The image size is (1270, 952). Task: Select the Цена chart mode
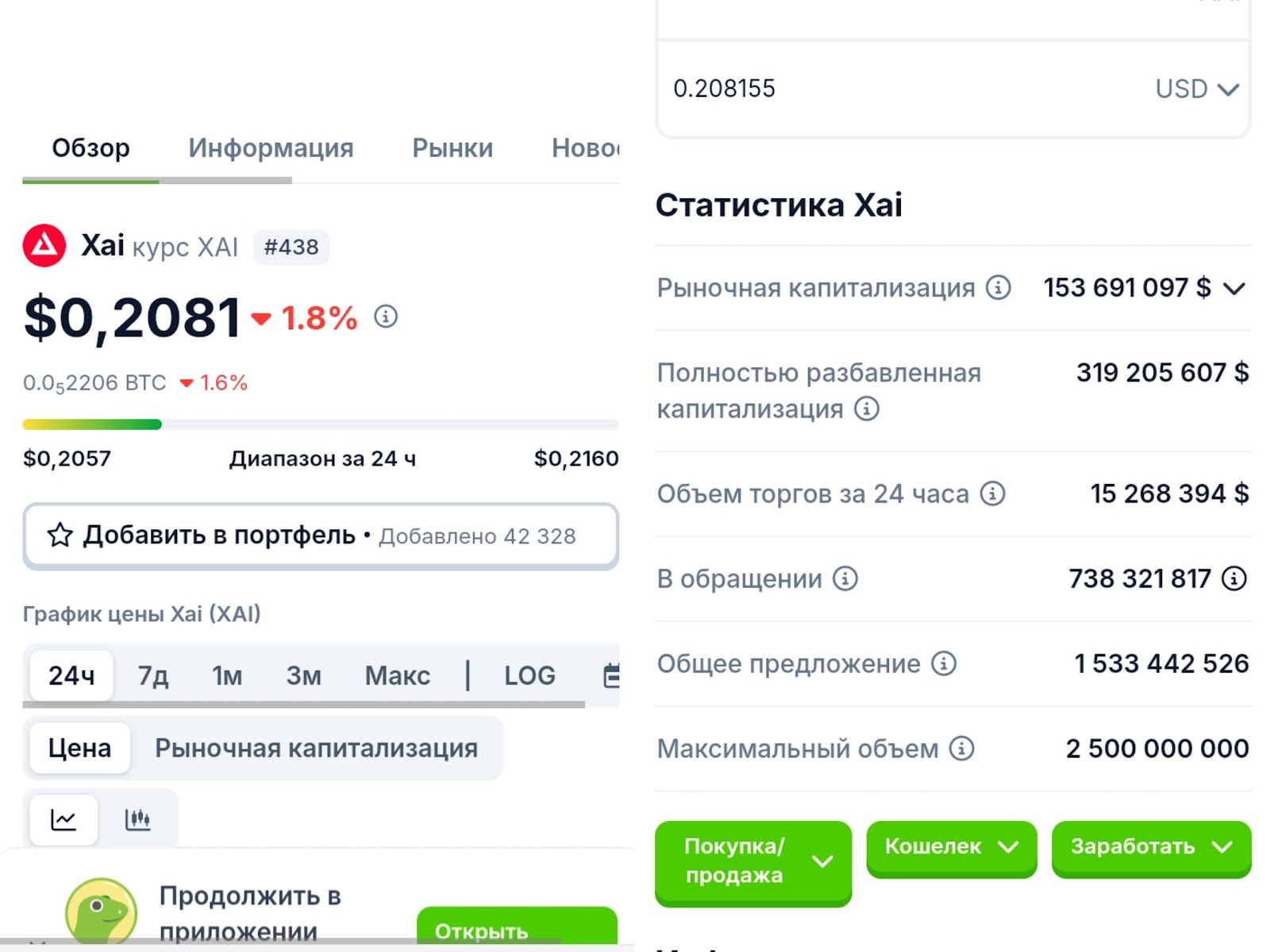point(79,748)
